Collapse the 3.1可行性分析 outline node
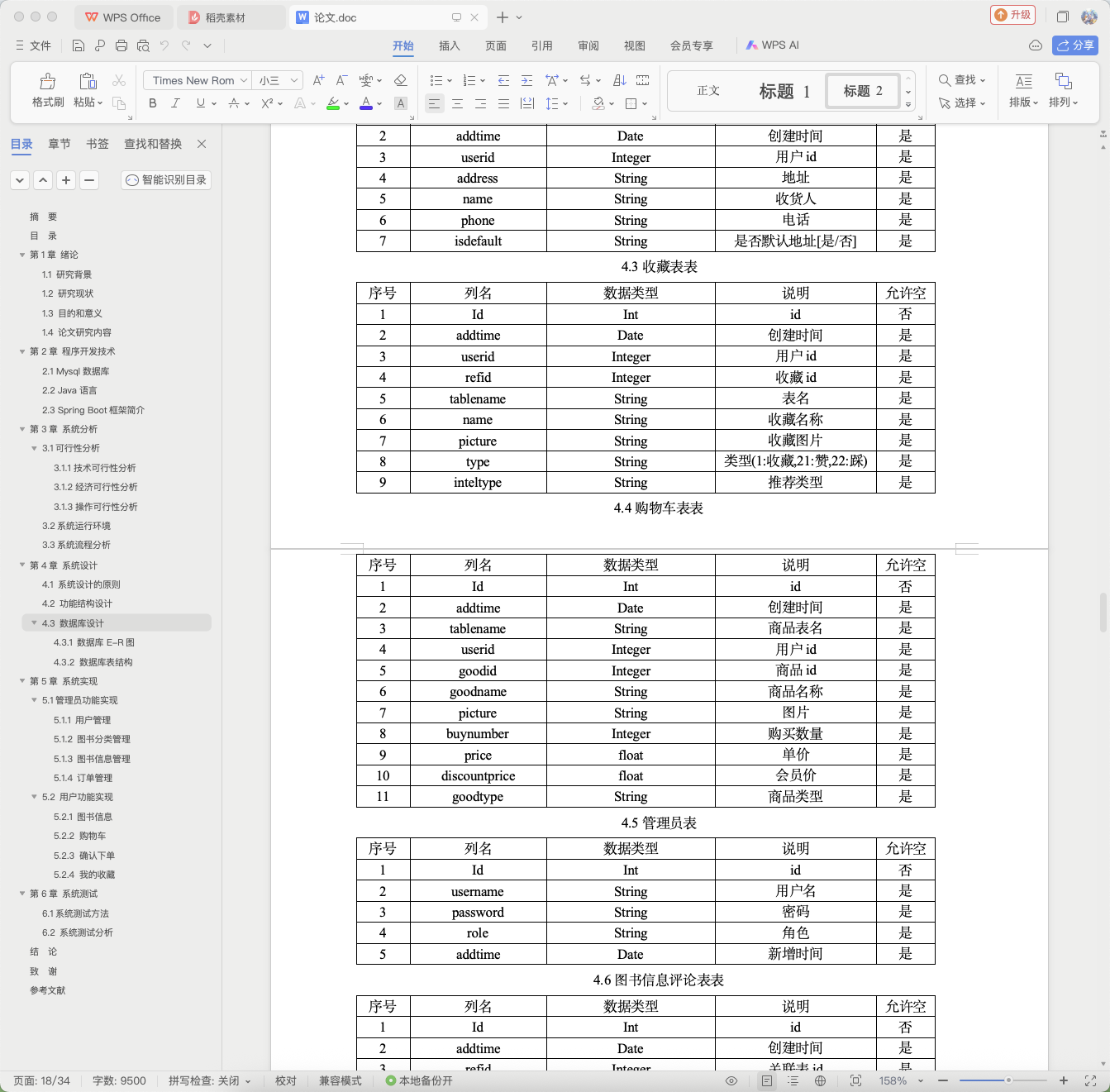Screen dimensions: 1110x1092 tap(34, 448)
